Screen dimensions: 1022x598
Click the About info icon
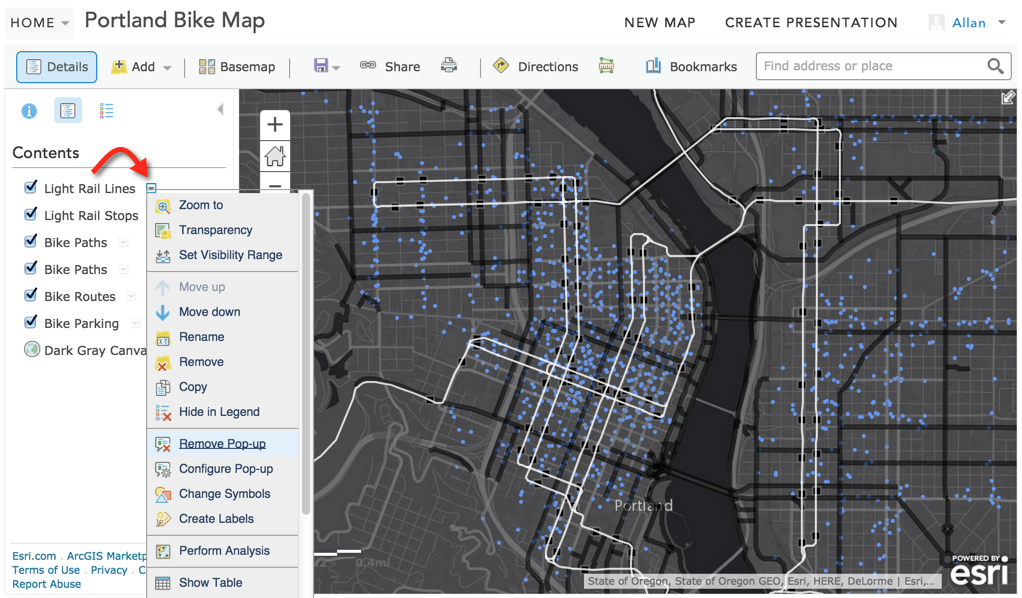29,111
